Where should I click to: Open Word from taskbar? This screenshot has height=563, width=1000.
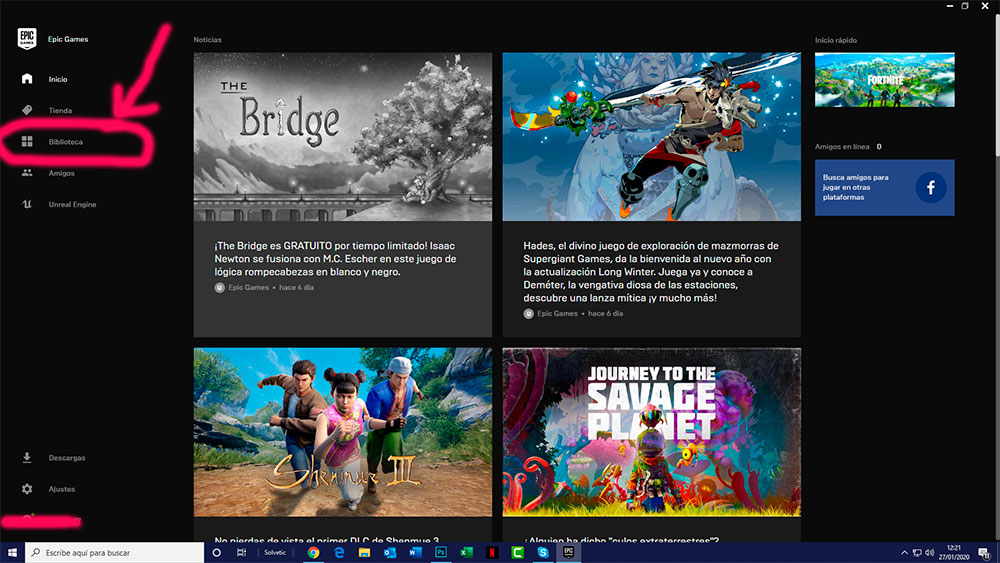[415, 552]
